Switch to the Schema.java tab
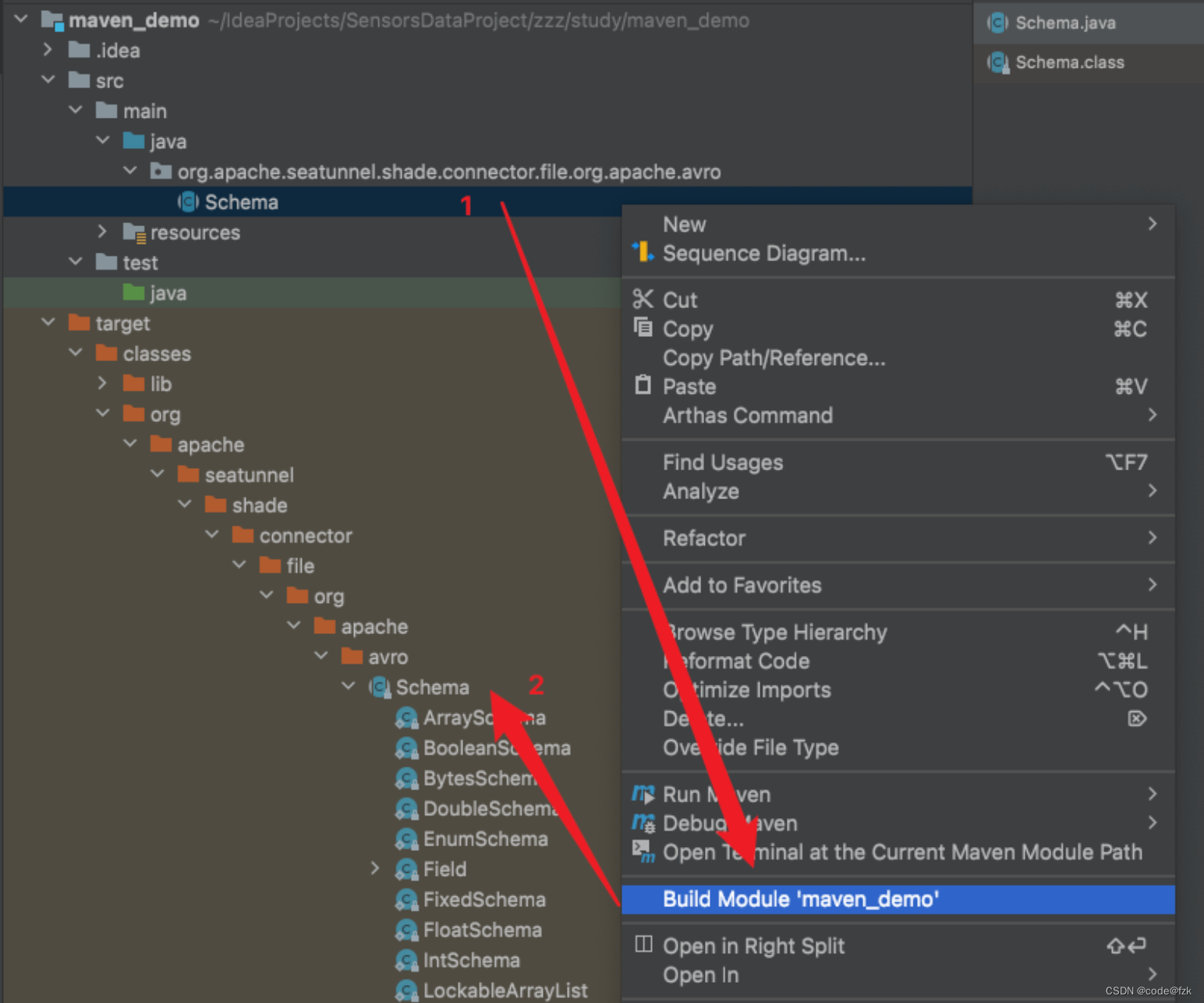Viewport: 1204px width, 1003px height. [x=1089, y=23]
